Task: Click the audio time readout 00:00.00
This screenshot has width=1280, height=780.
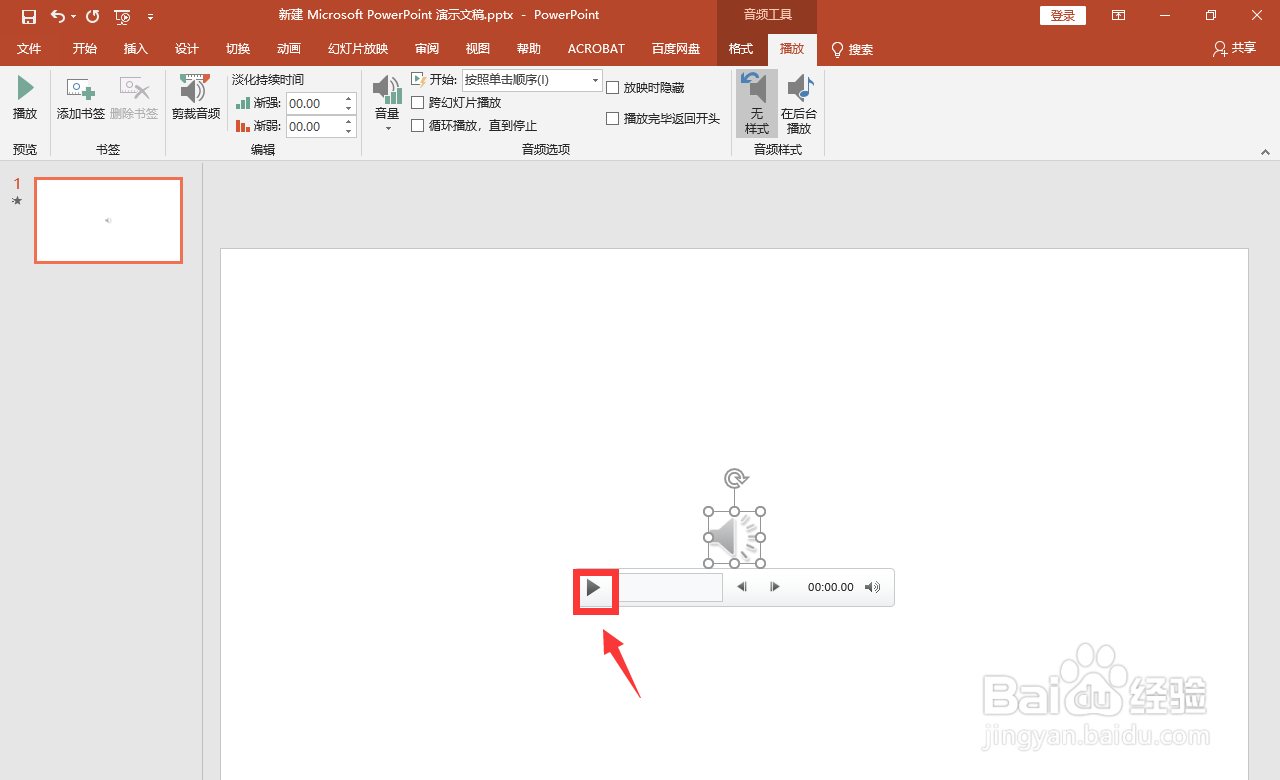Action: 831,588
